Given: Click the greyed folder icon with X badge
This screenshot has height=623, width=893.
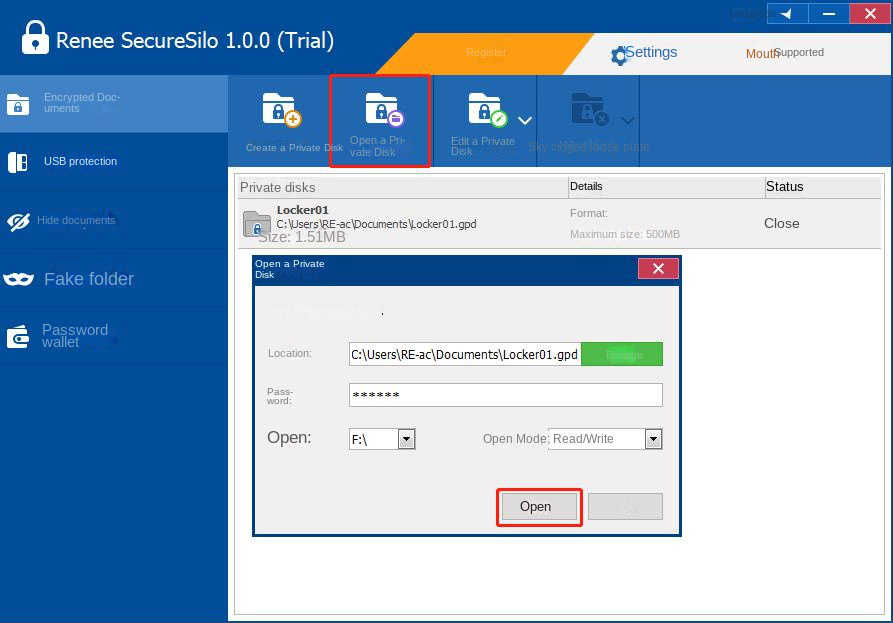Looking at the screenshot, I should click(589, 110).
